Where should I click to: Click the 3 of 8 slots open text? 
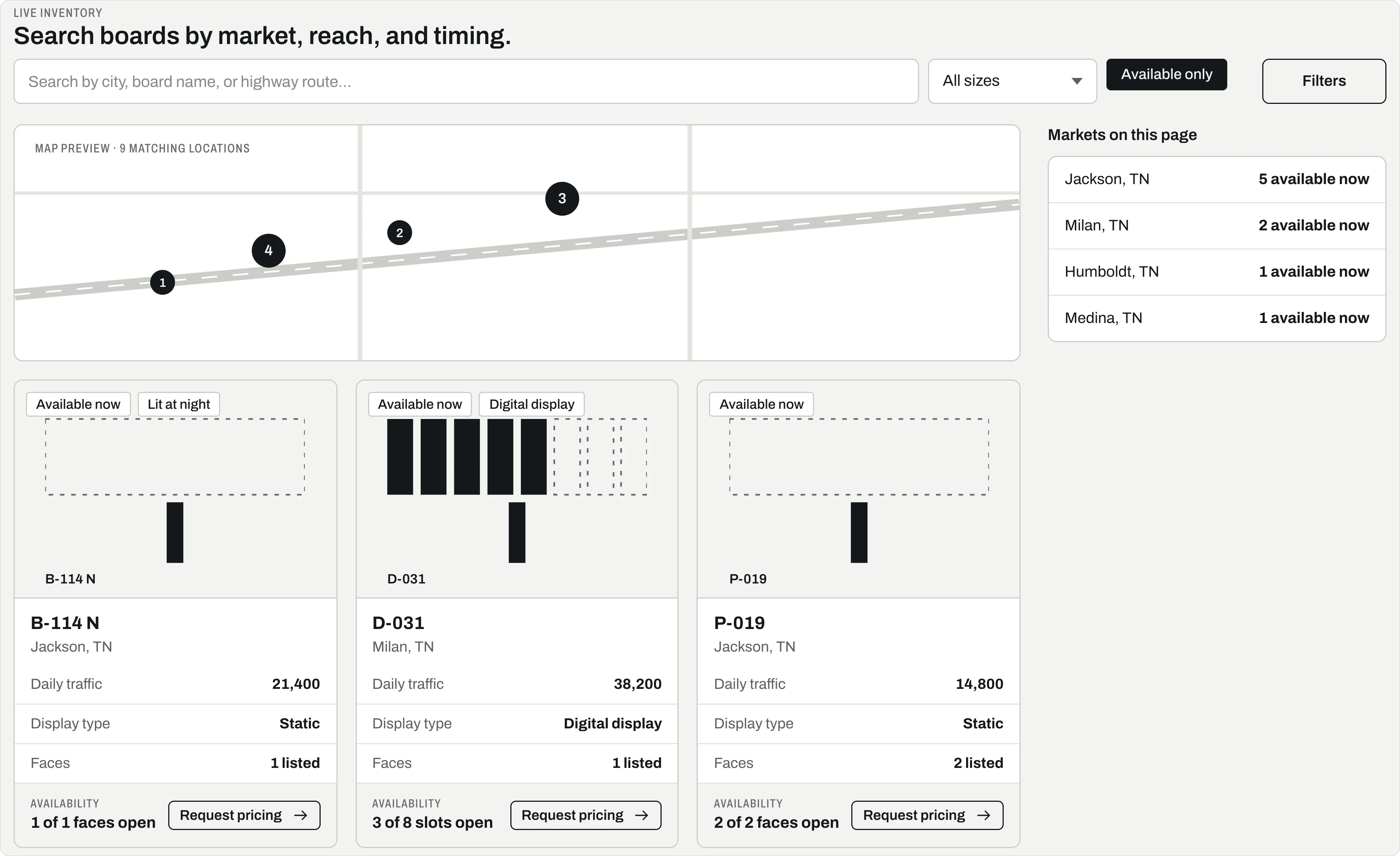click(432, 822)
